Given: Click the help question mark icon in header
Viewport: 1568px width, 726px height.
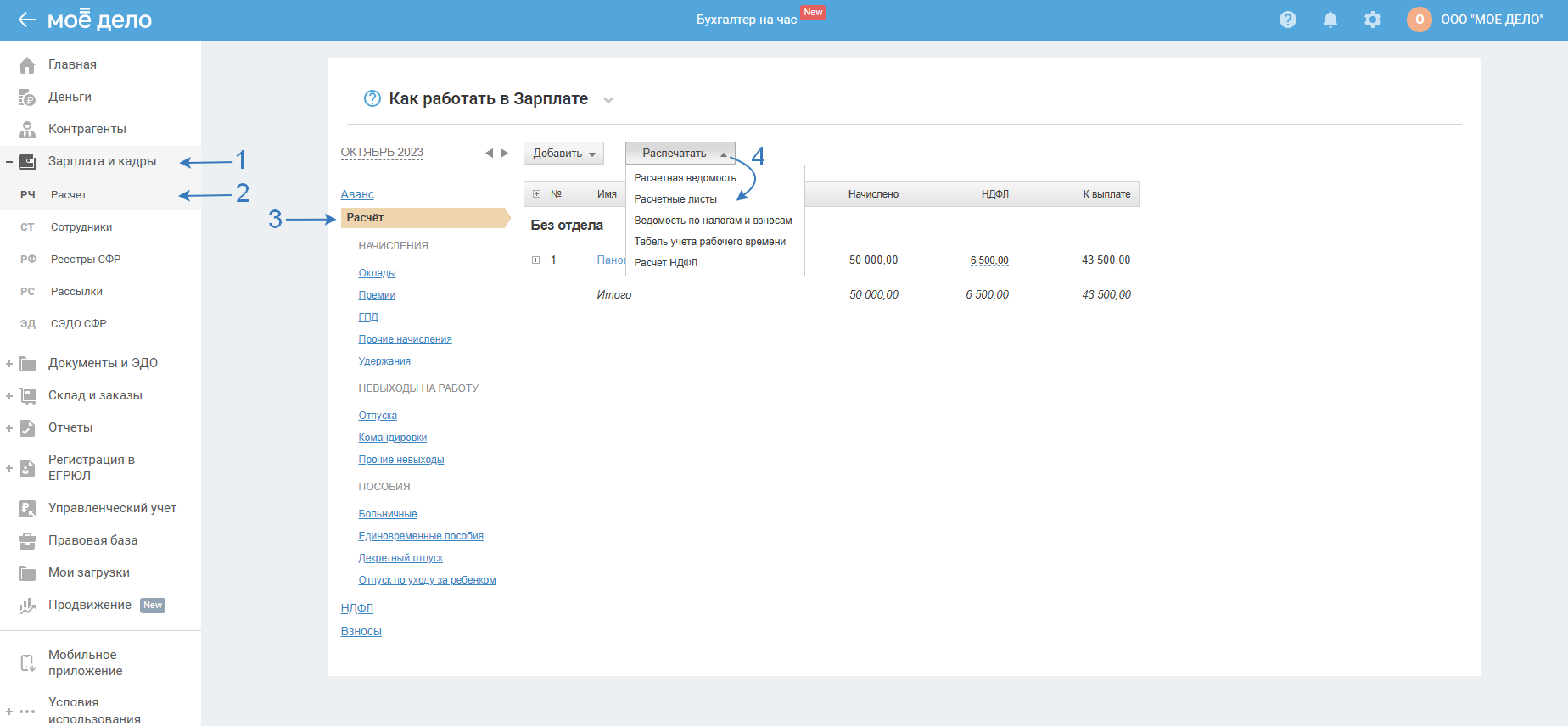Looking at the screenshot, I should tap(1287, 20).
